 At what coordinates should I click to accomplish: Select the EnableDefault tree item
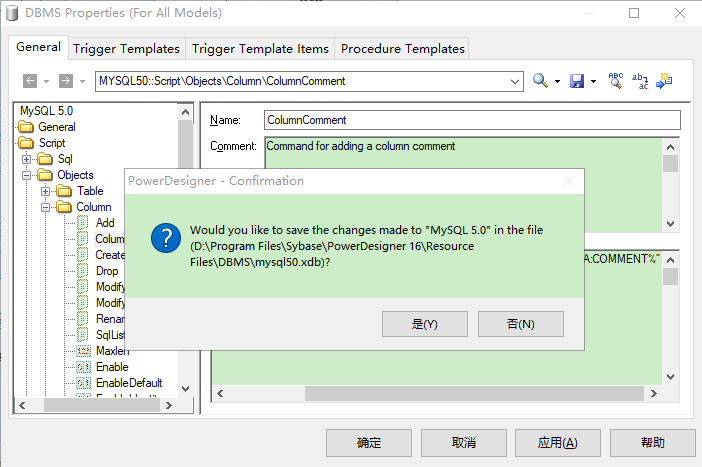pyautogui.click(x=128, y=383)
